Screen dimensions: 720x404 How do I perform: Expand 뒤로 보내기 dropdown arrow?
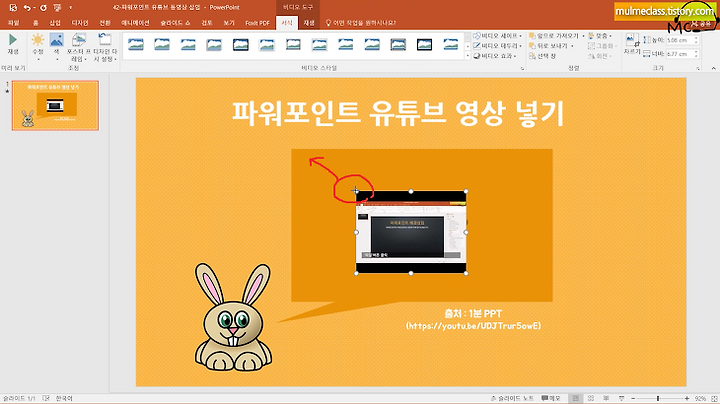point(572,46)
